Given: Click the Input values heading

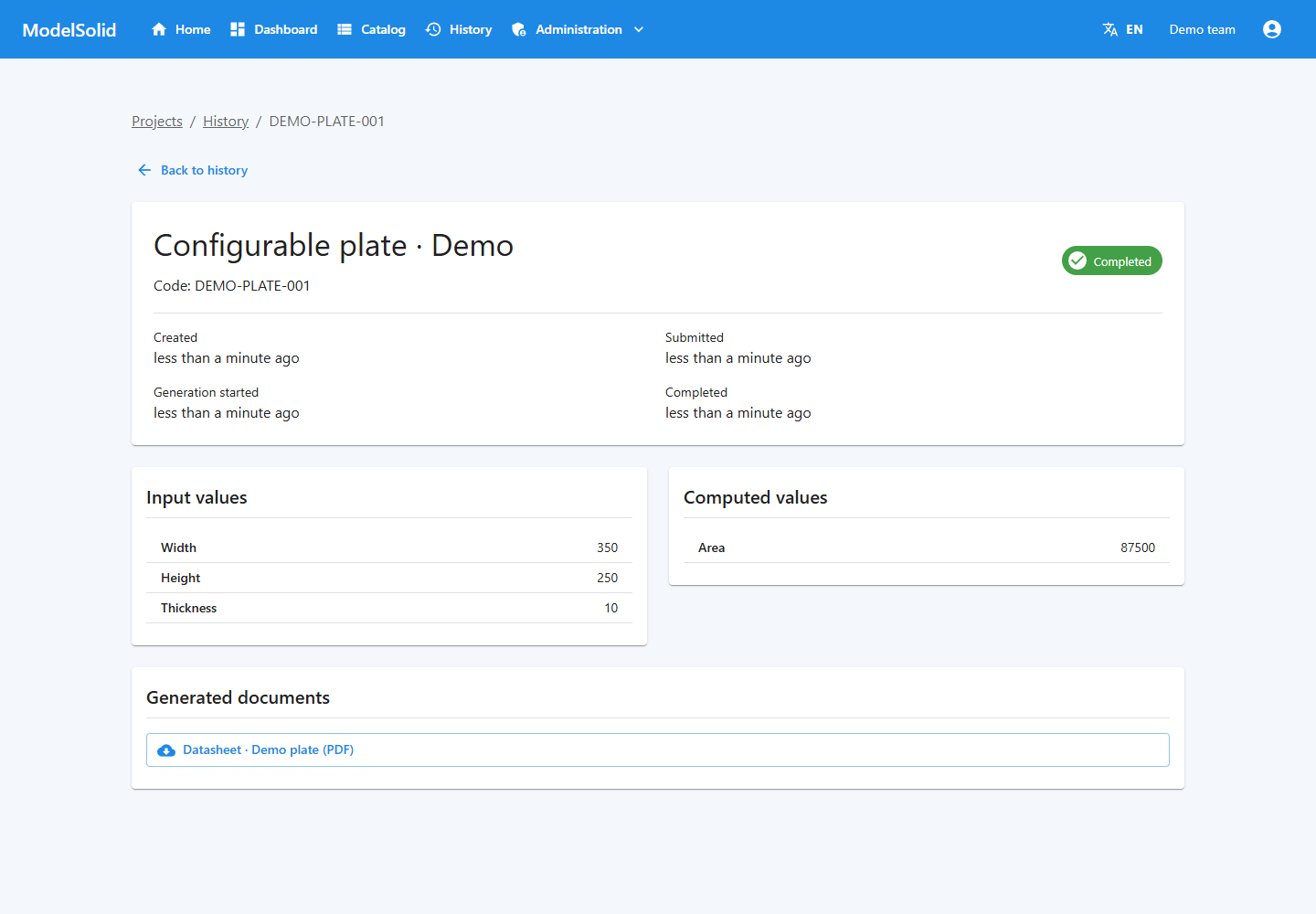Looking at the screenshot, I should coord(196,497).
